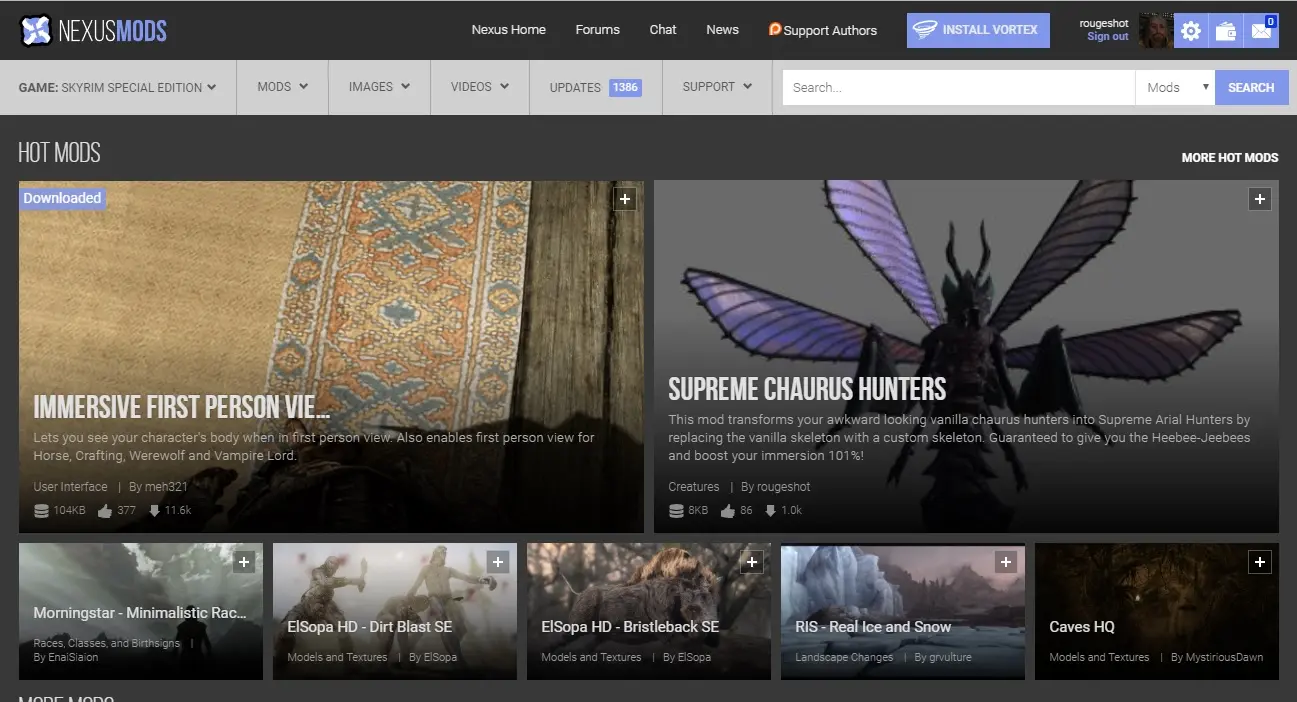Expand the Support navigation dropdown
Image resolution: width=1297 pixels, height=702 pixels.
(x=717, y=87)
